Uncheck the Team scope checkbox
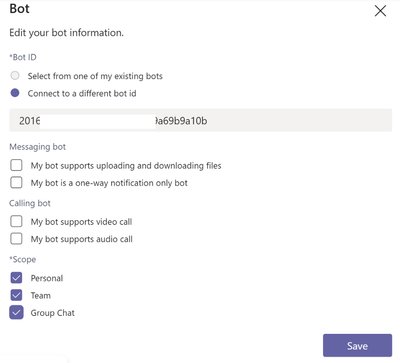 [x=16, y=295]
